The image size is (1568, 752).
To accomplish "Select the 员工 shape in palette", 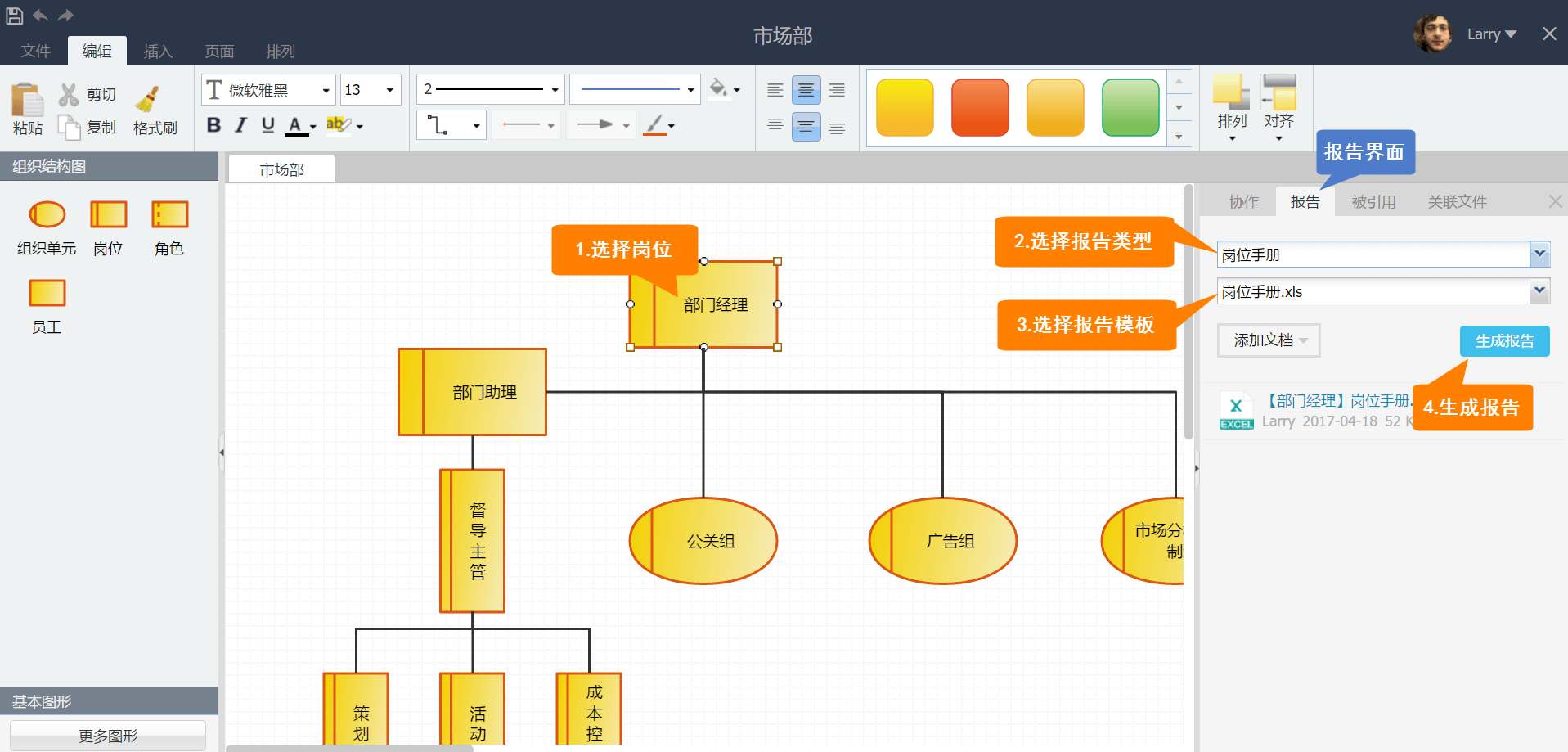I will coord(47,293).
